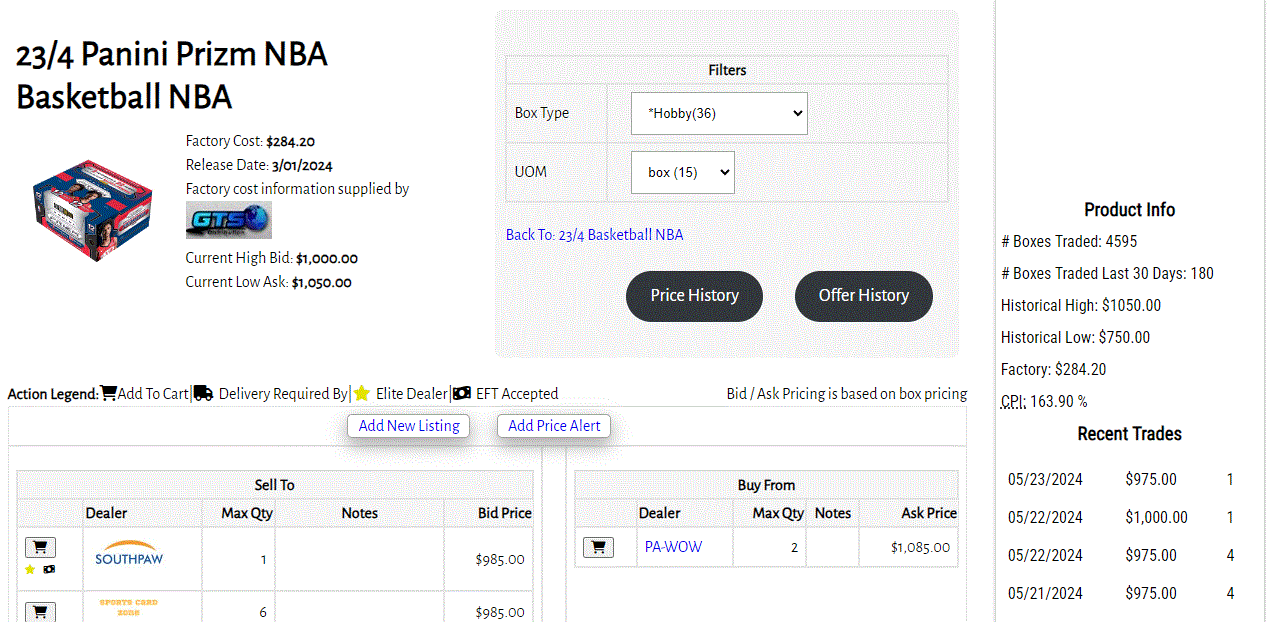Image resolution: width=1268 pixels, height=622 pixels.
Task: Click the Current Low Ask $1,050.00 value
Action: coord(322,283)
